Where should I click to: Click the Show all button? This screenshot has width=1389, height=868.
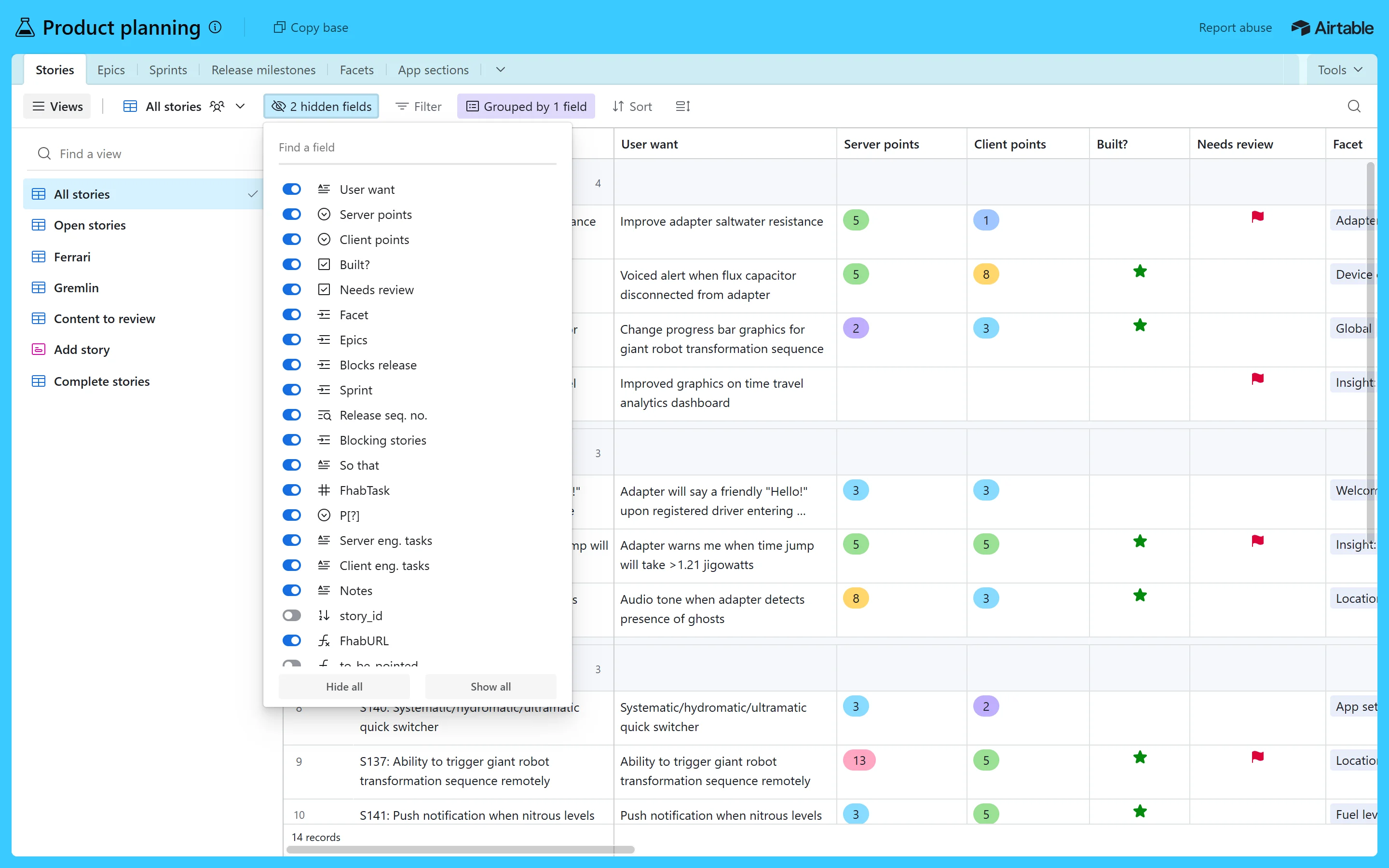[491, 687]
